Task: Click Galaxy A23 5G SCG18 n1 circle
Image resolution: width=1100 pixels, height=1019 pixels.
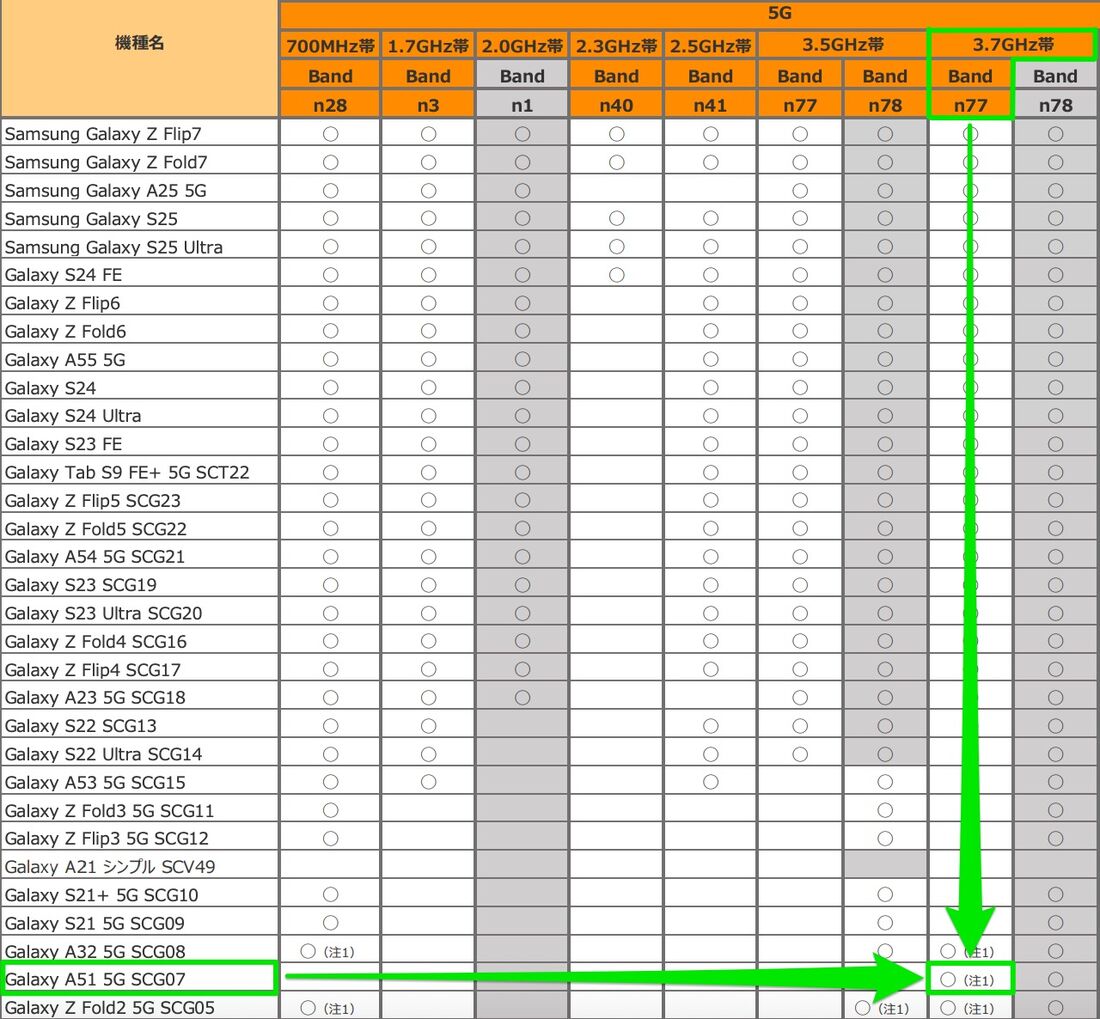Action: [522, 697]
